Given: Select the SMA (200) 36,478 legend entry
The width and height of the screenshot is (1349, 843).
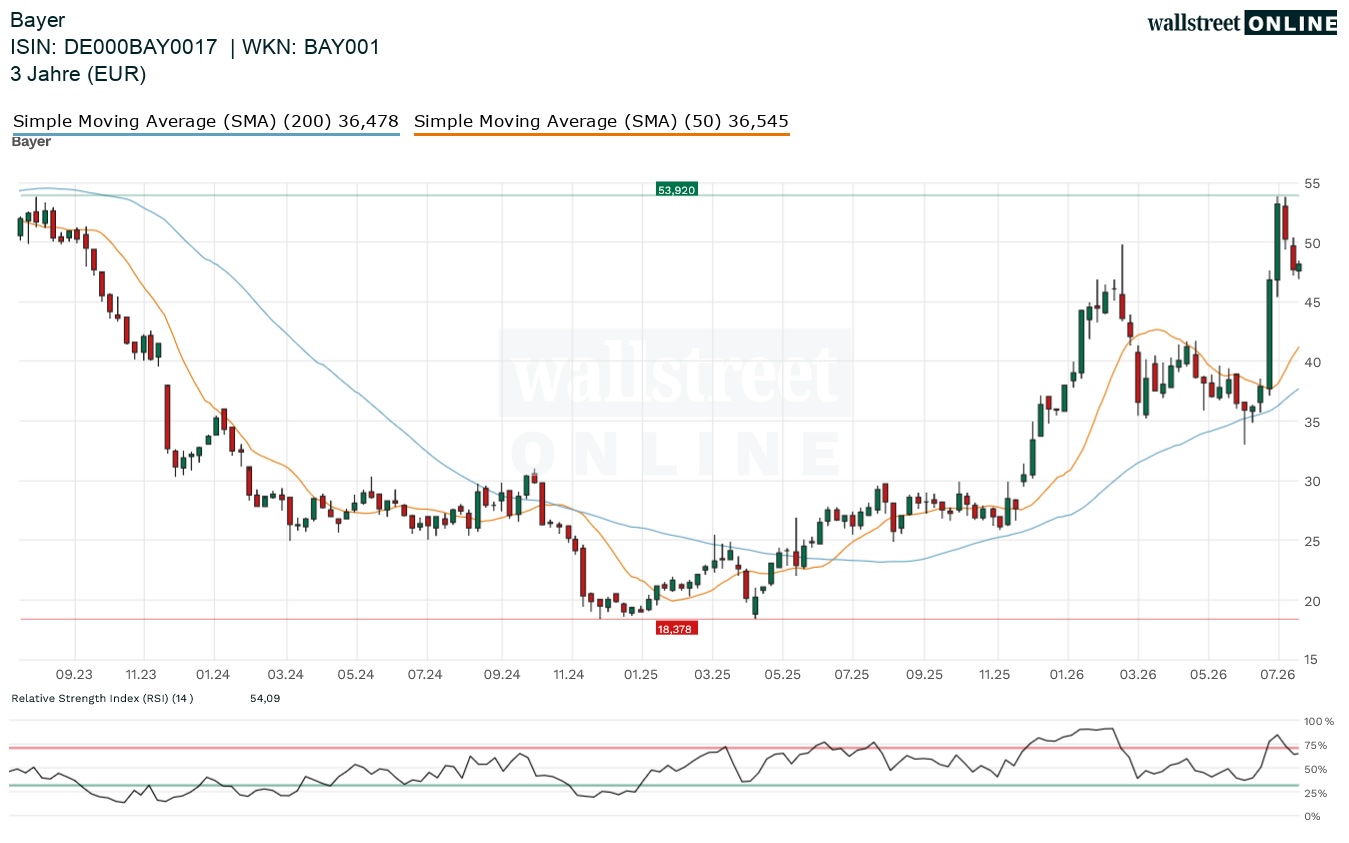Looking at the screenshot, I should (206, 122).
